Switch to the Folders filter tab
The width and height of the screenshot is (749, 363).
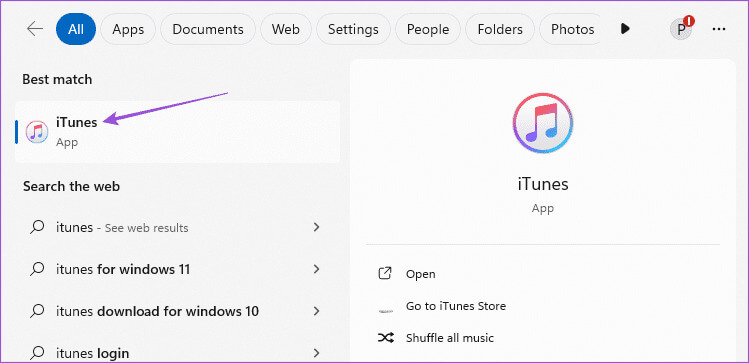click(x=500, y=29)
